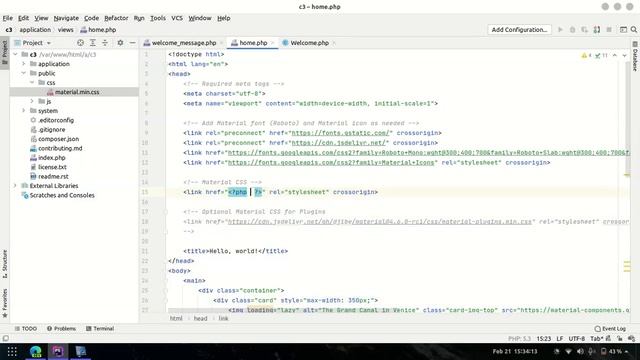Open the Event Log
Screen dimensions: 640x360
610,329
